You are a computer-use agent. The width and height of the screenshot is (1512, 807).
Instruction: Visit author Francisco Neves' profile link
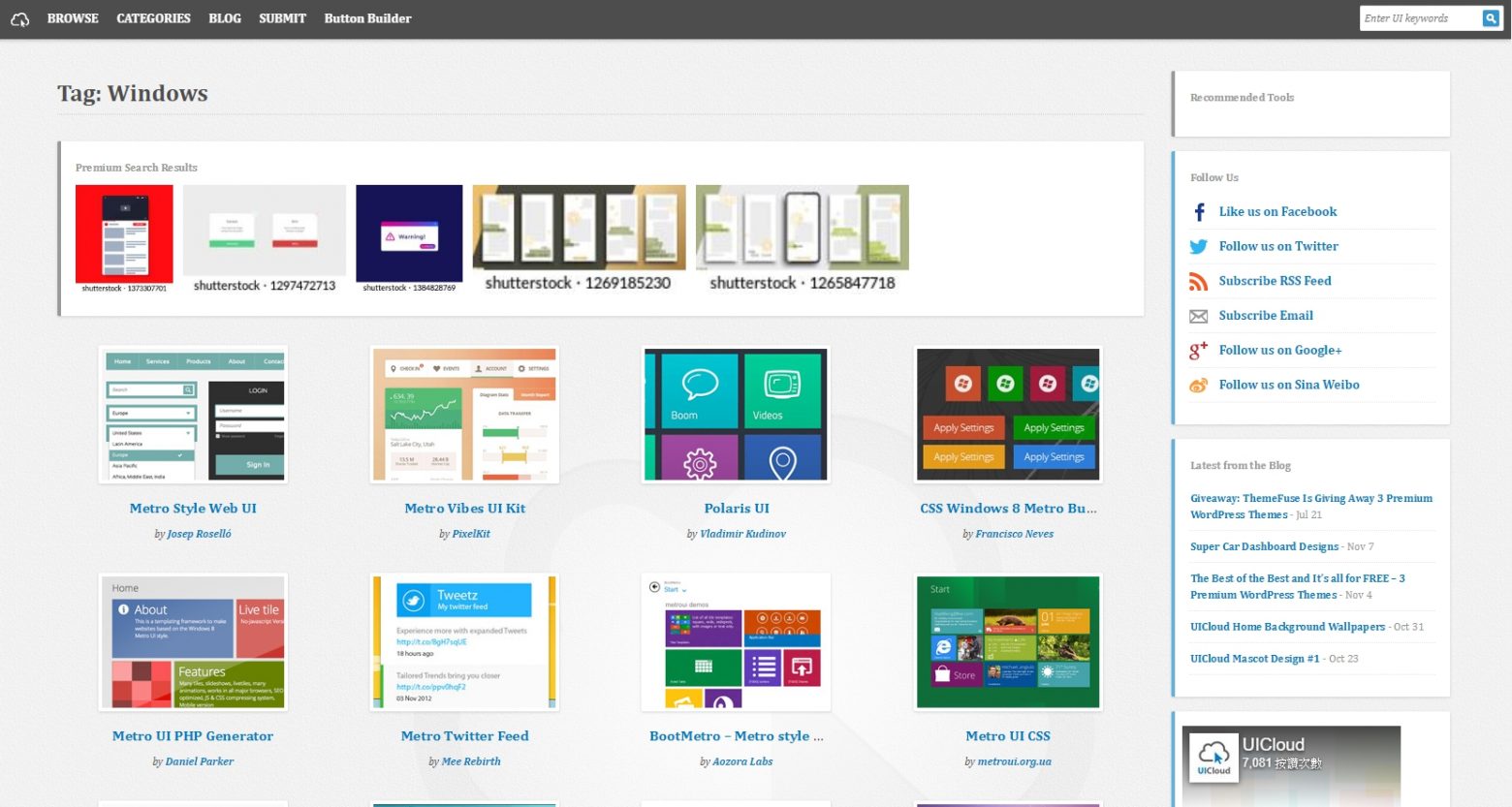tap(1014, 534)
